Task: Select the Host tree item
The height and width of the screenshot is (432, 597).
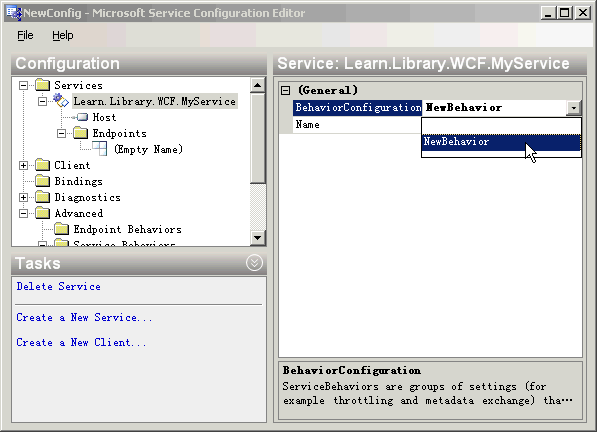Action: [x=104, y=117]
